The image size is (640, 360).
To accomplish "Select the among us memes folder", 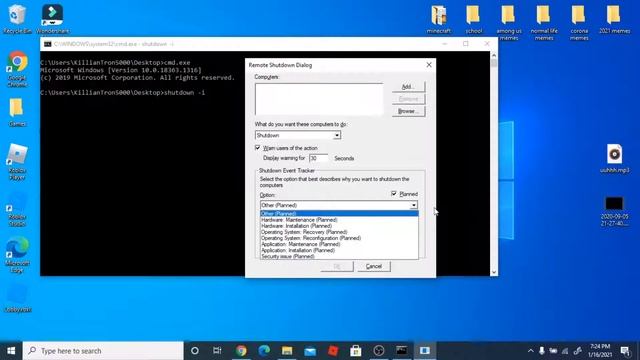I will coord(509,23).
